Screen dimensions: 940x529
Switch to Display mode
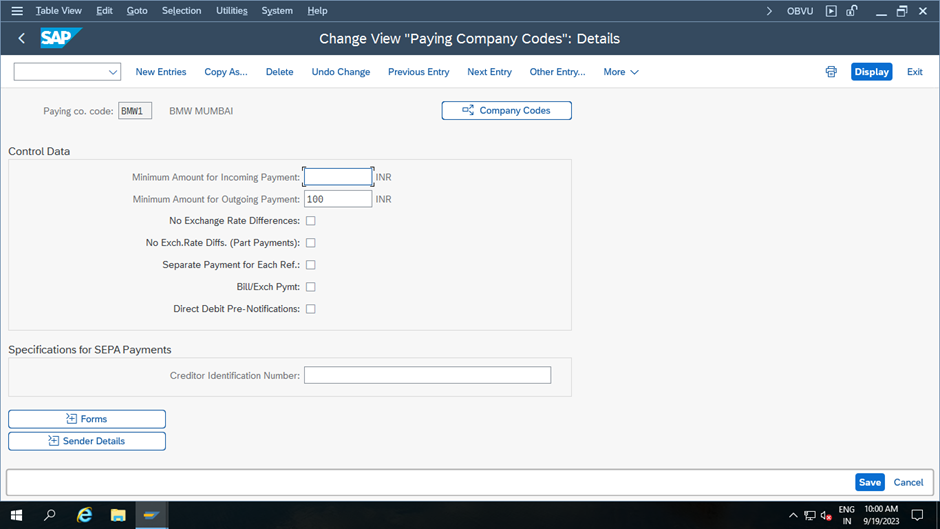click(872, 72)
